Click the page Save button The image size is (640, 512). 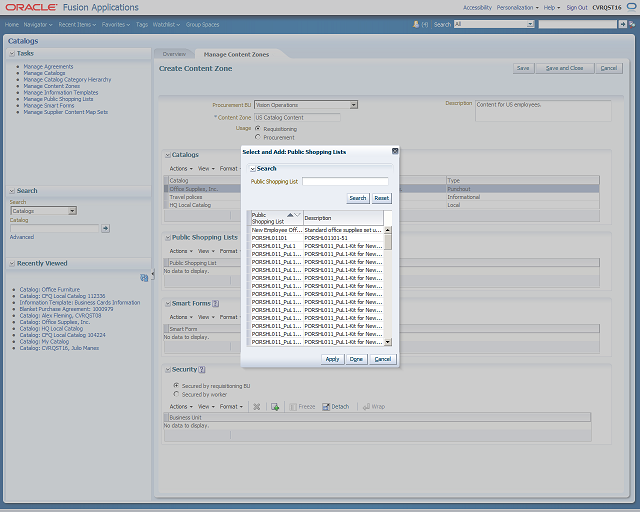click(523, 68)
